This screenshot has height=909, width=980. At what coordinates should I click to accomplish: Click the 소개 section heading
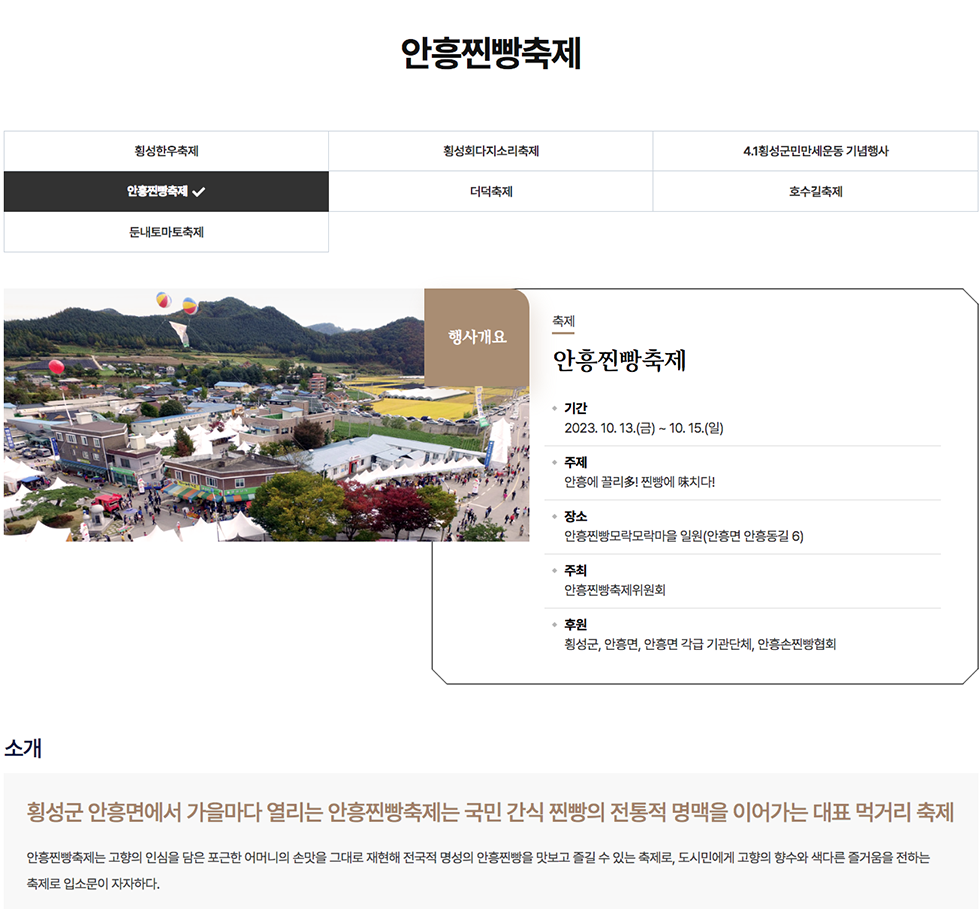tap(22, 748)
